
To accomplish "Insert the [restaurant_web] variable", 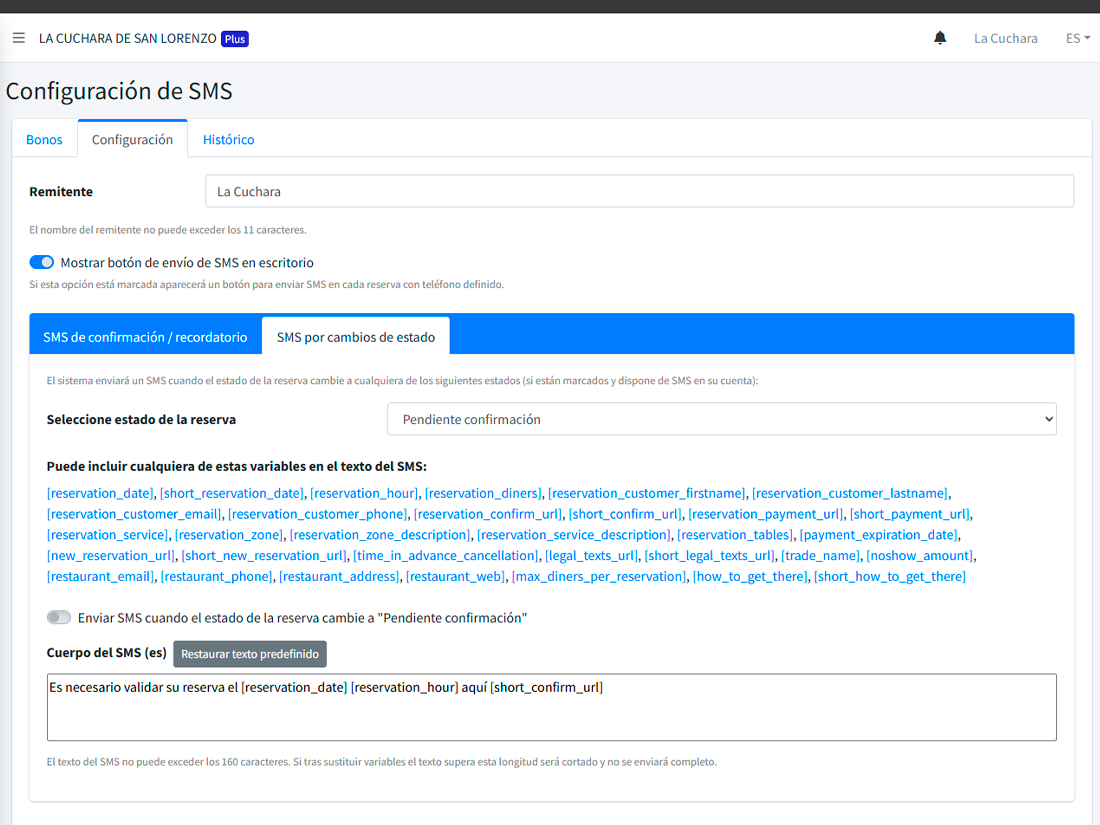I will click(x=455, y=577).
